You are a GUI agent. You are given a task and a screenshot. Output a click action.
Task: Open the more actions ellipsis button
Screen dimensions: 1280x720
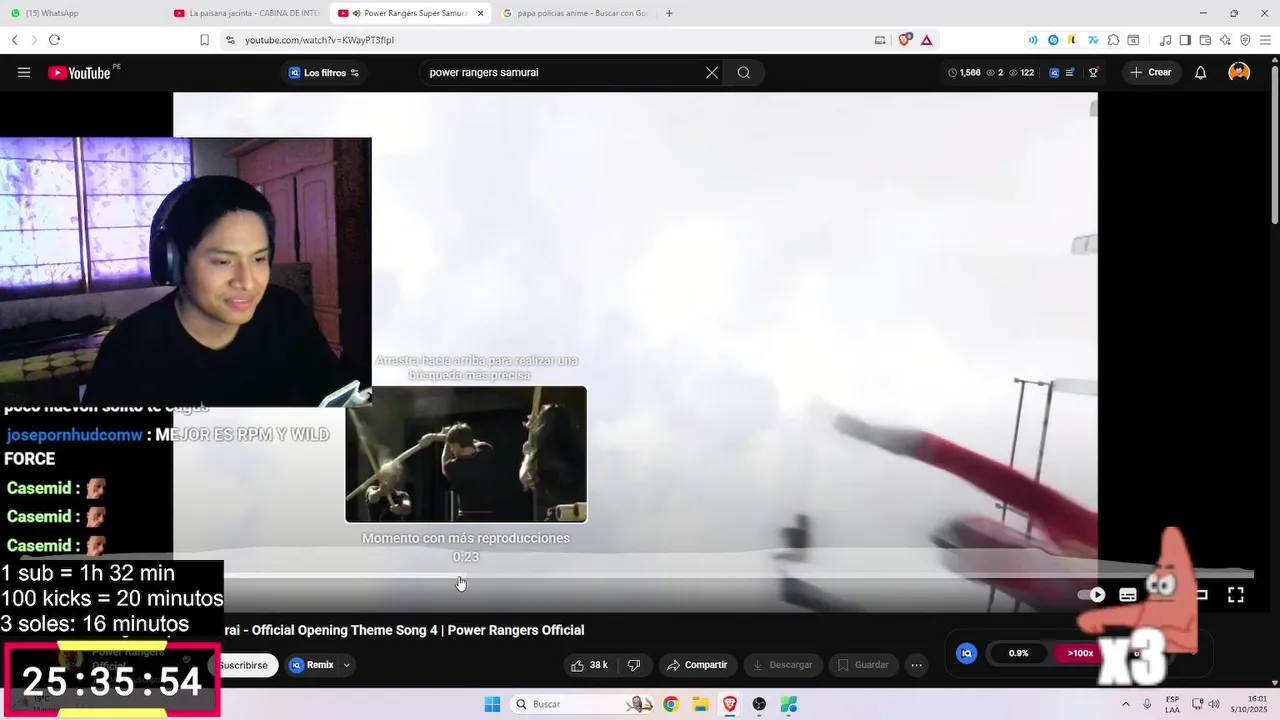[916, 665]
